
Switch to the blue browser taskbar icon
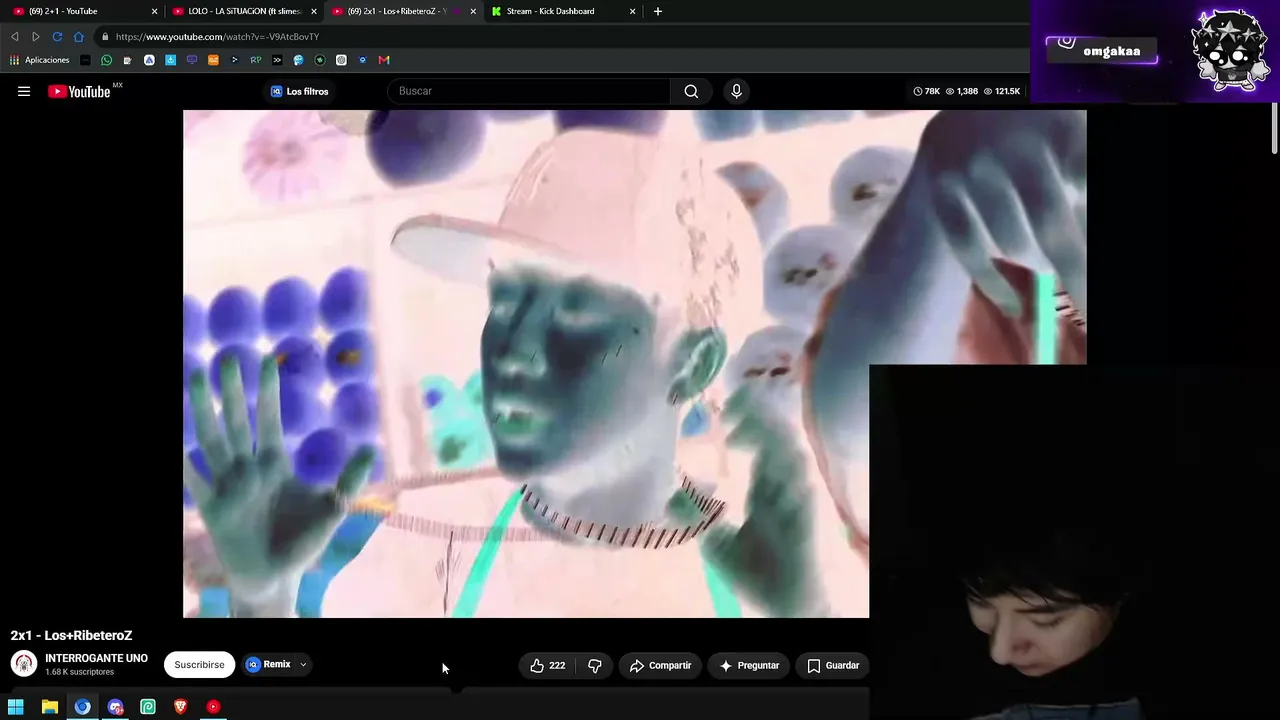(82, 707)
